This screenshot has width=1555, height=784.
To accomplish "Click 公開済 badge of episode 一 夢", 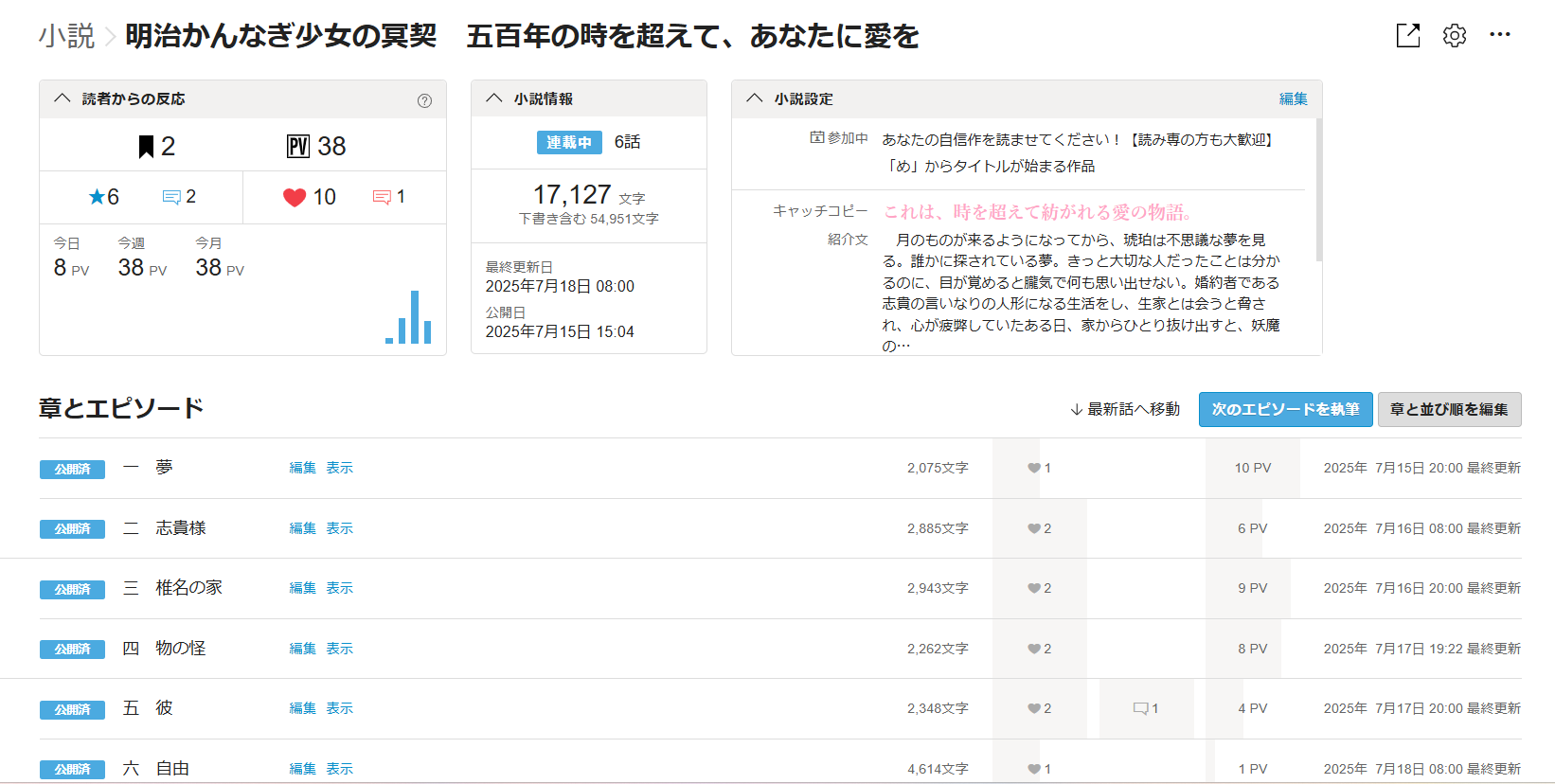I will (x=72, y=469).
